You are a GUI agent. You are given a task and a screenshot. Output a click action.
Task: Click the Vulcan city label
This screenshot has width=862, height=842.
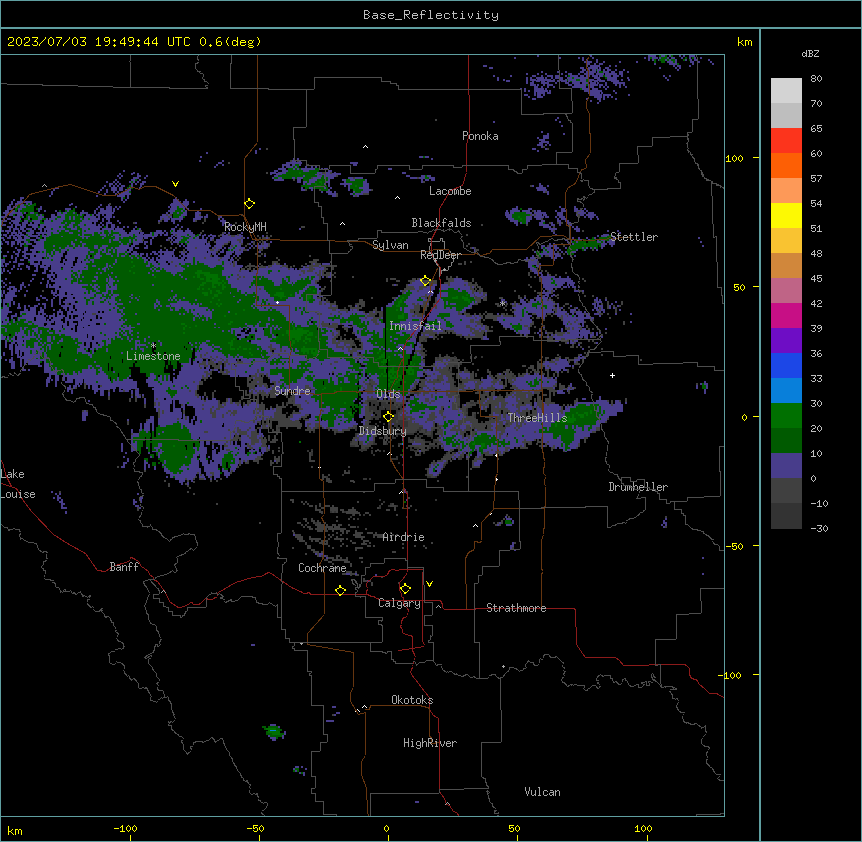[543, 792]
